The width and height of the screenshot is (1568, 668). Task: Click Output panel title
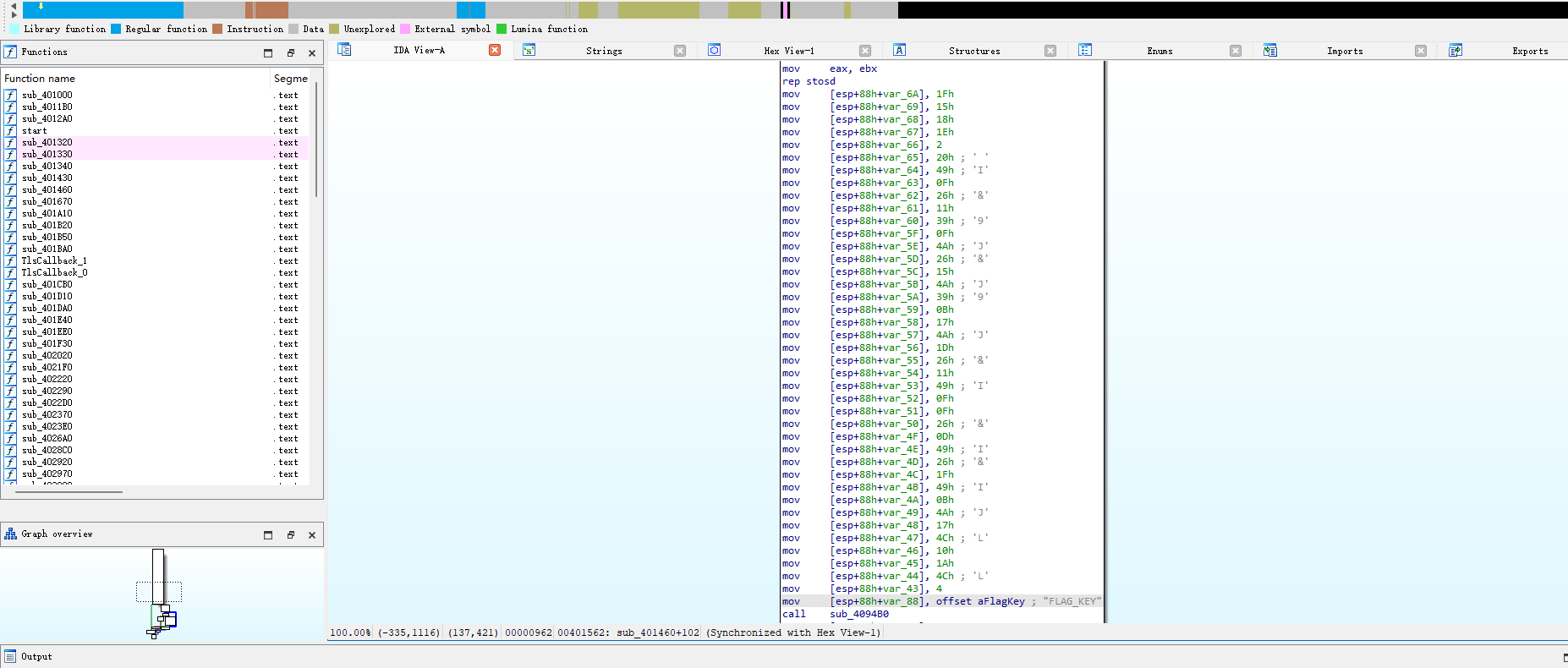(x=36, y=656)
